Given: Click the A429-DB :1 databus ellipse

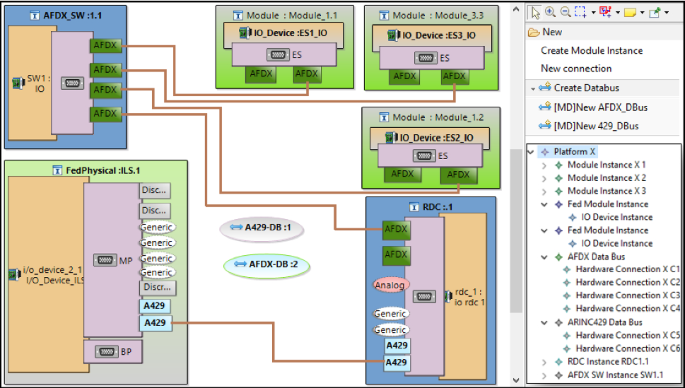Looking at the screenshot, I should (x=262, y=228).
